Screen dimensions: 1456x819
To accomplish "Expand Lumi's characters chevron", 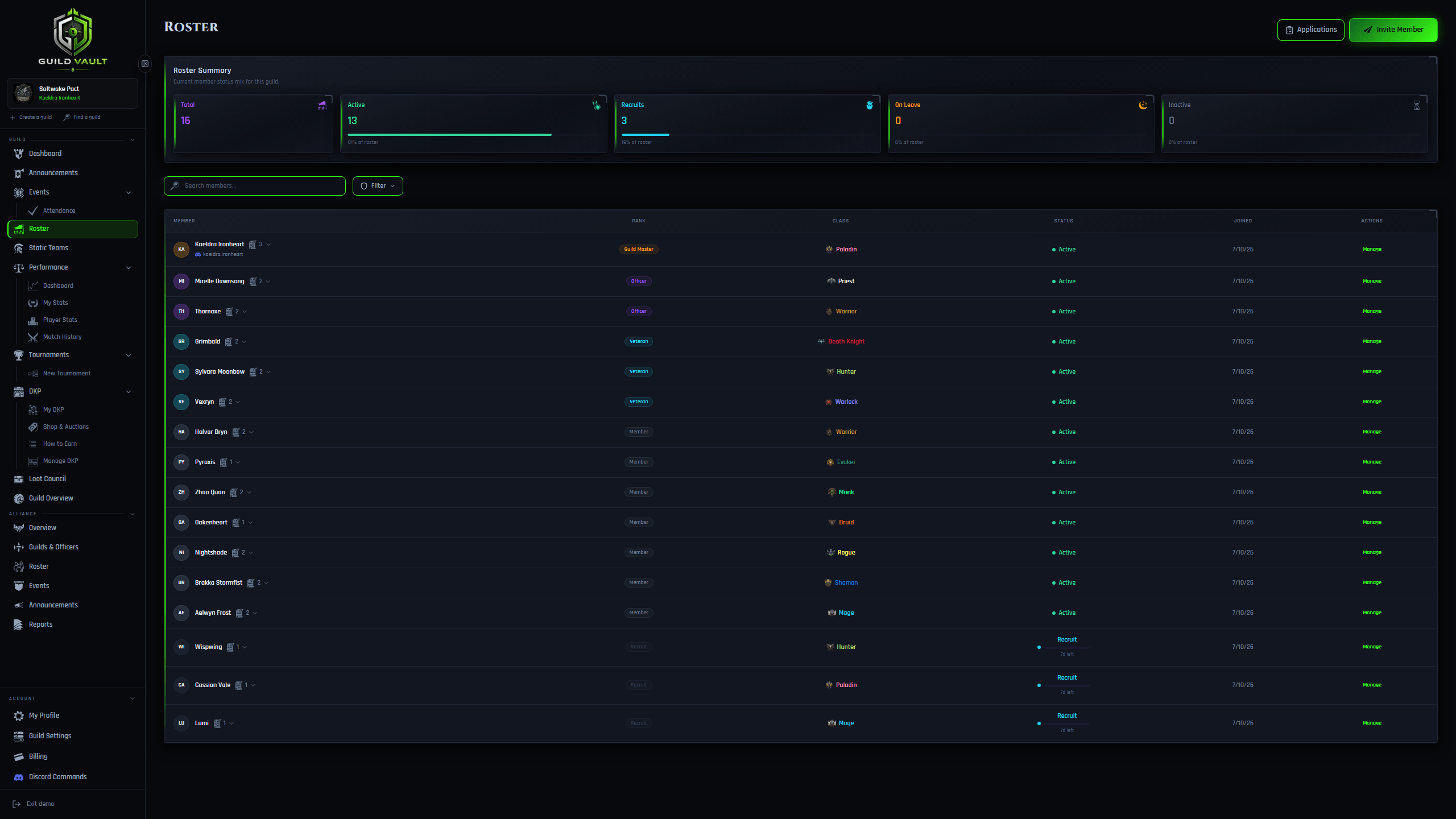I will (x=231, y=723).
